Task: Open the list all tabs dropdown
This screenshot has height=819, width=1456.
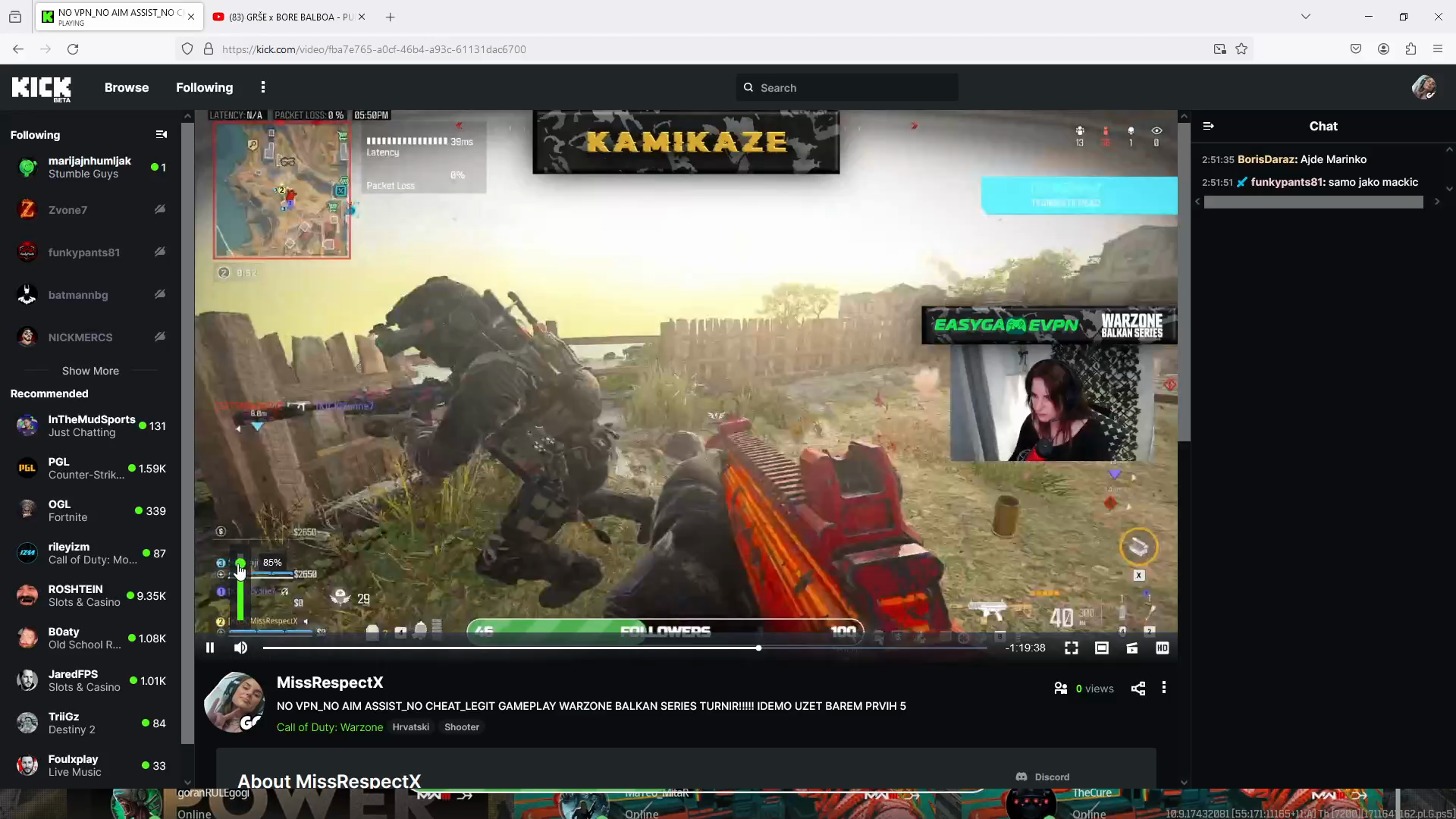Action: coord(1306,17)
